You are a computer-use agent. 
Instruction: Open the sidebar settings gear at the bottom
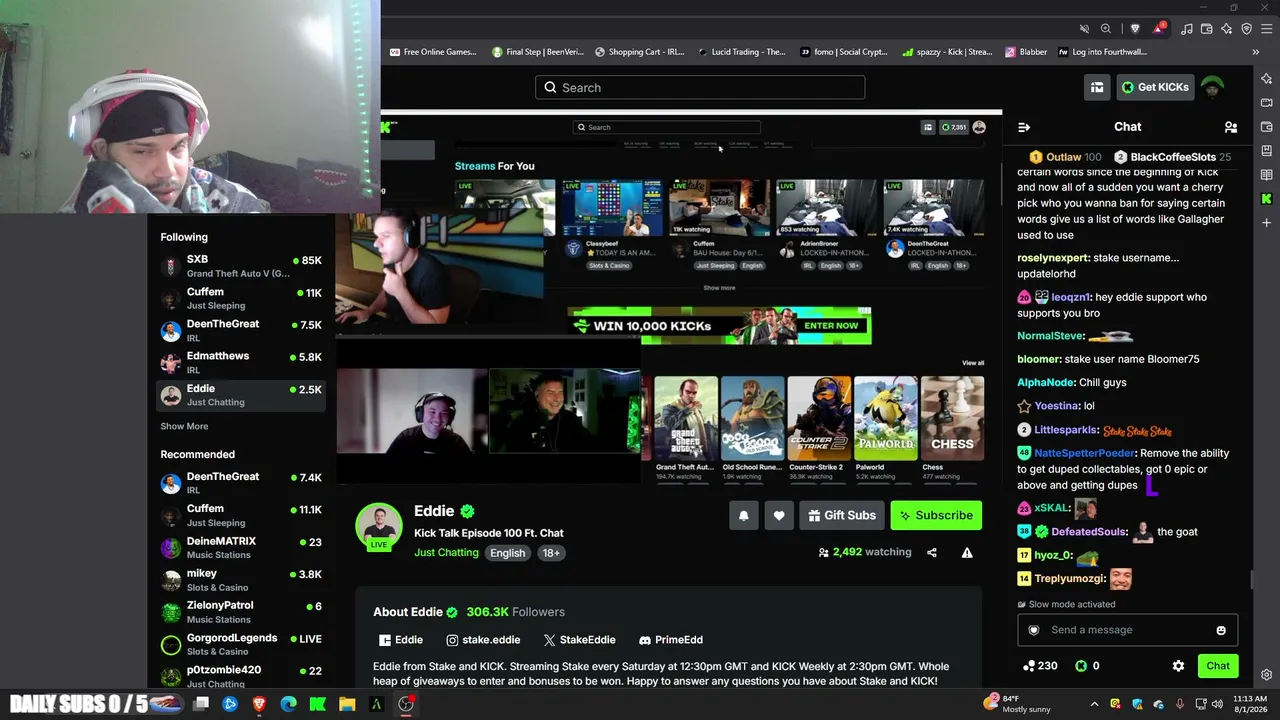[1267, 675]
